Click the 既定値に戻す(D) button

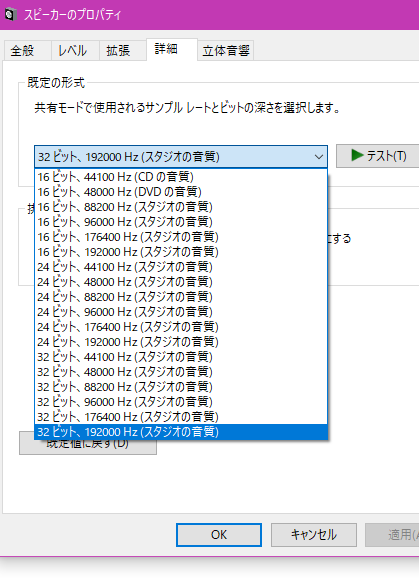pyautogui.click(x=88, y=447)
